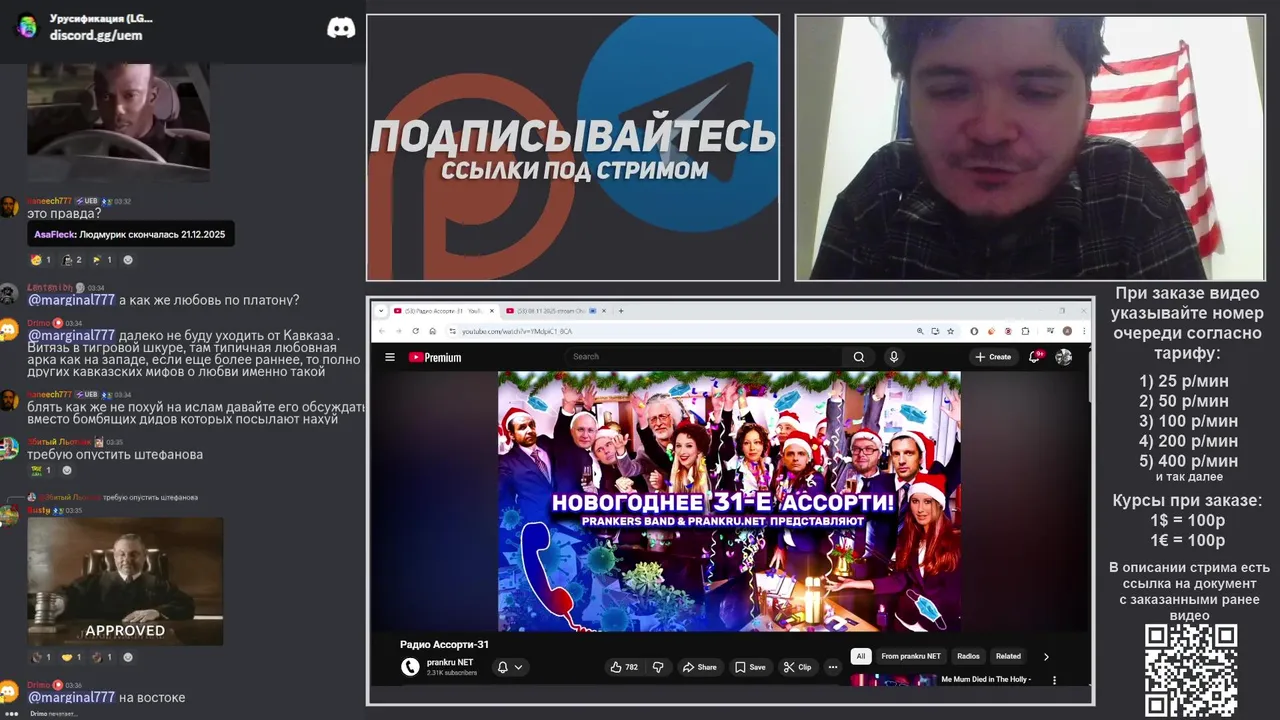Toggle the first emoji reaction on это правда message

point(41,260)
